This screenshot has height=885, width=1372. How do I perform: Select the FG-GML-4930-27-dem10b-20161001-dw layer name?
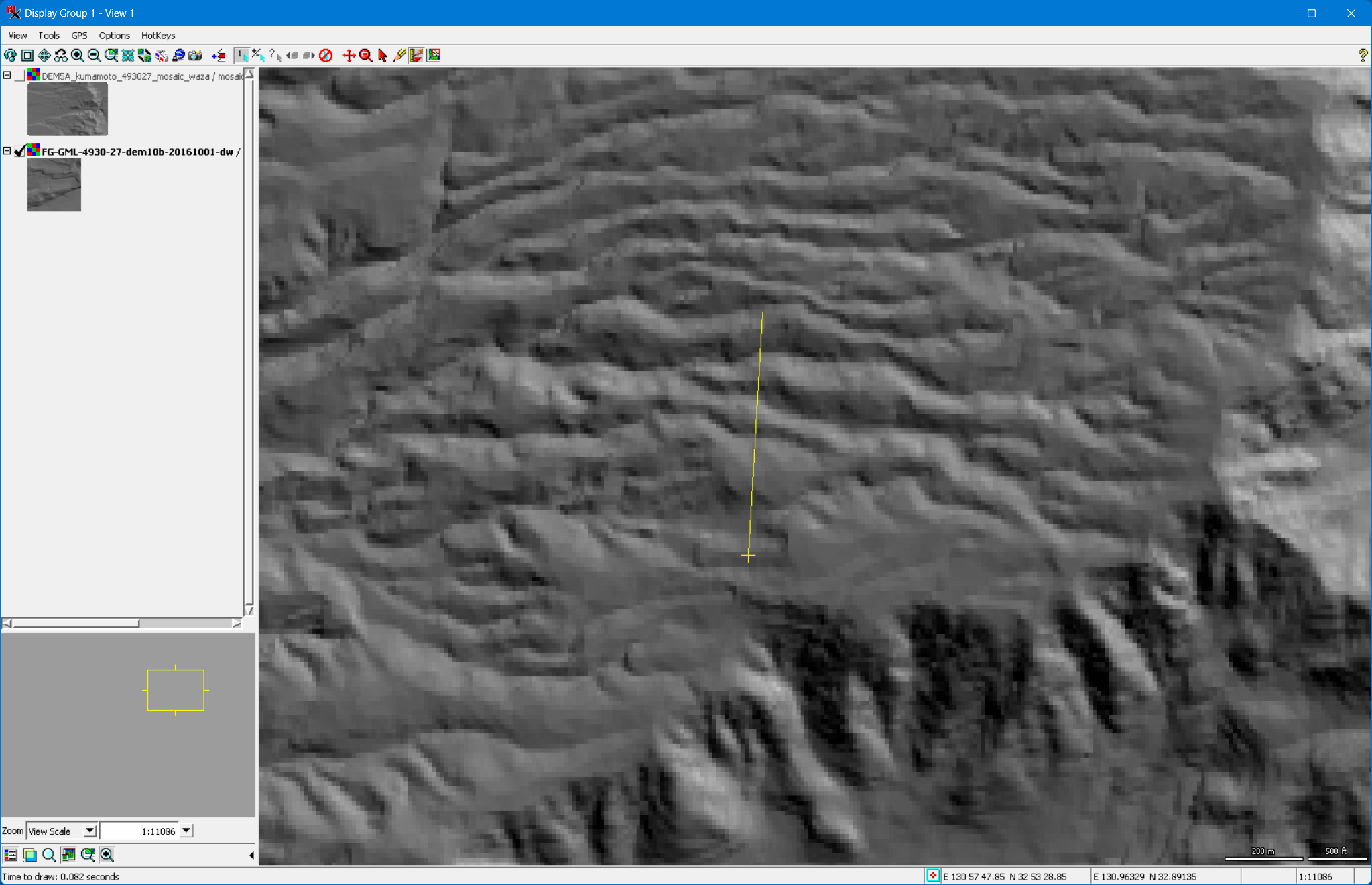pyautogui.click(x=137, y=152)
